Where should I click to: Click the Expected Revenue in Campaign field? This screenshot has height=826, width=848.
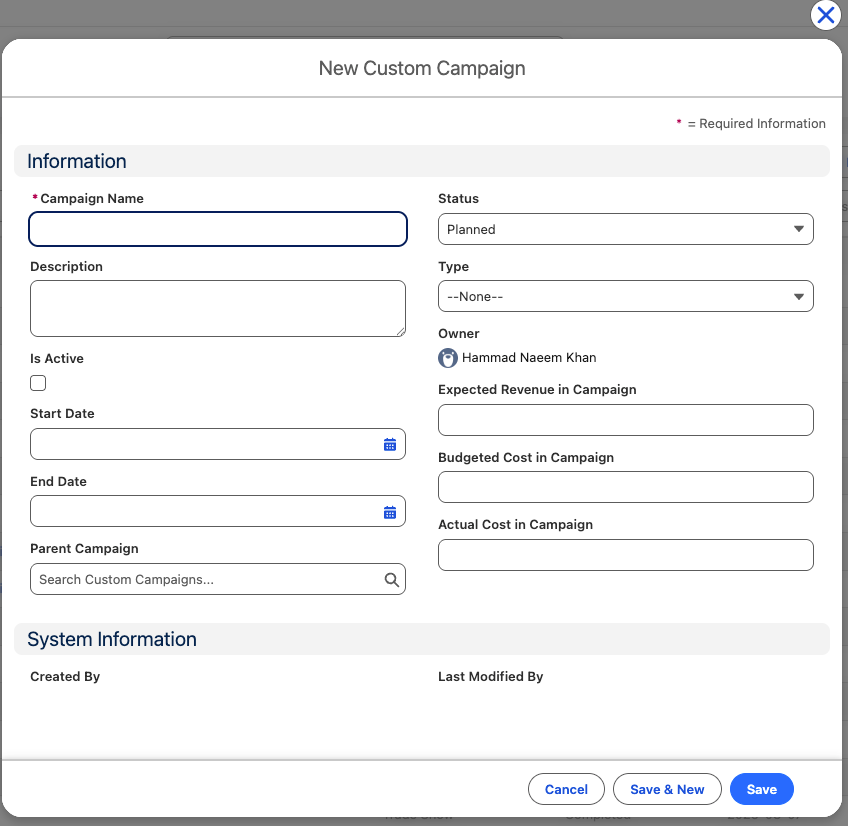pos(626,420)
